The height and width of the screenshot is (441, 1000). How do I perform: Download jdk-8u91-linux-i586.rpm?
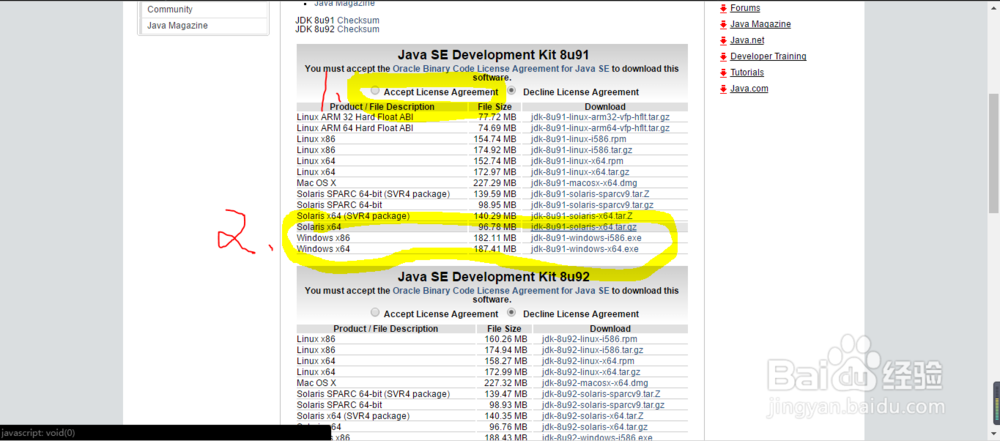pos(578,139)
